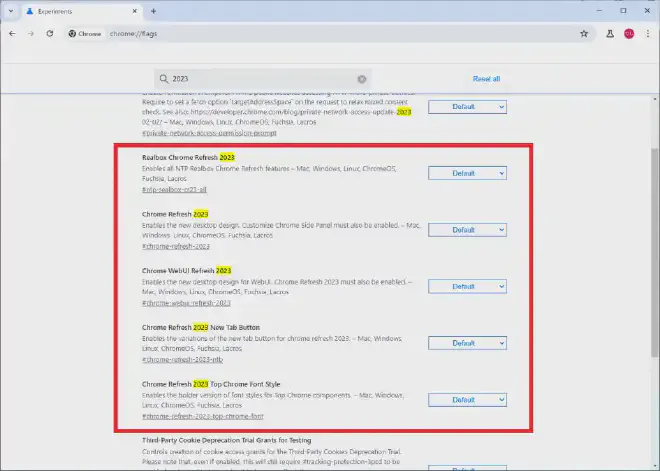Click the Chrome site info chip in the address bar

tap(85, 34)
